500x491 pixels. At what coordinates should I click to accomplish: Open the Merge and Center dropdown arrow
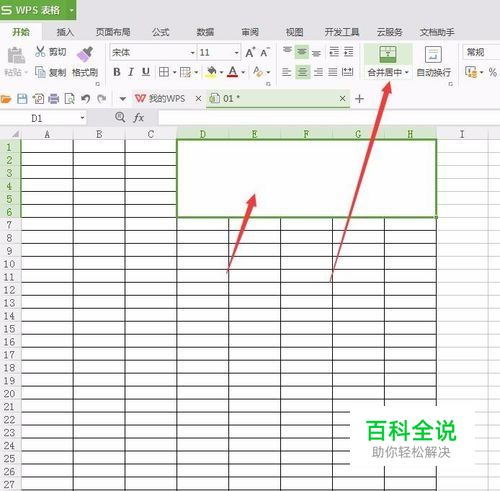[407, 72]
